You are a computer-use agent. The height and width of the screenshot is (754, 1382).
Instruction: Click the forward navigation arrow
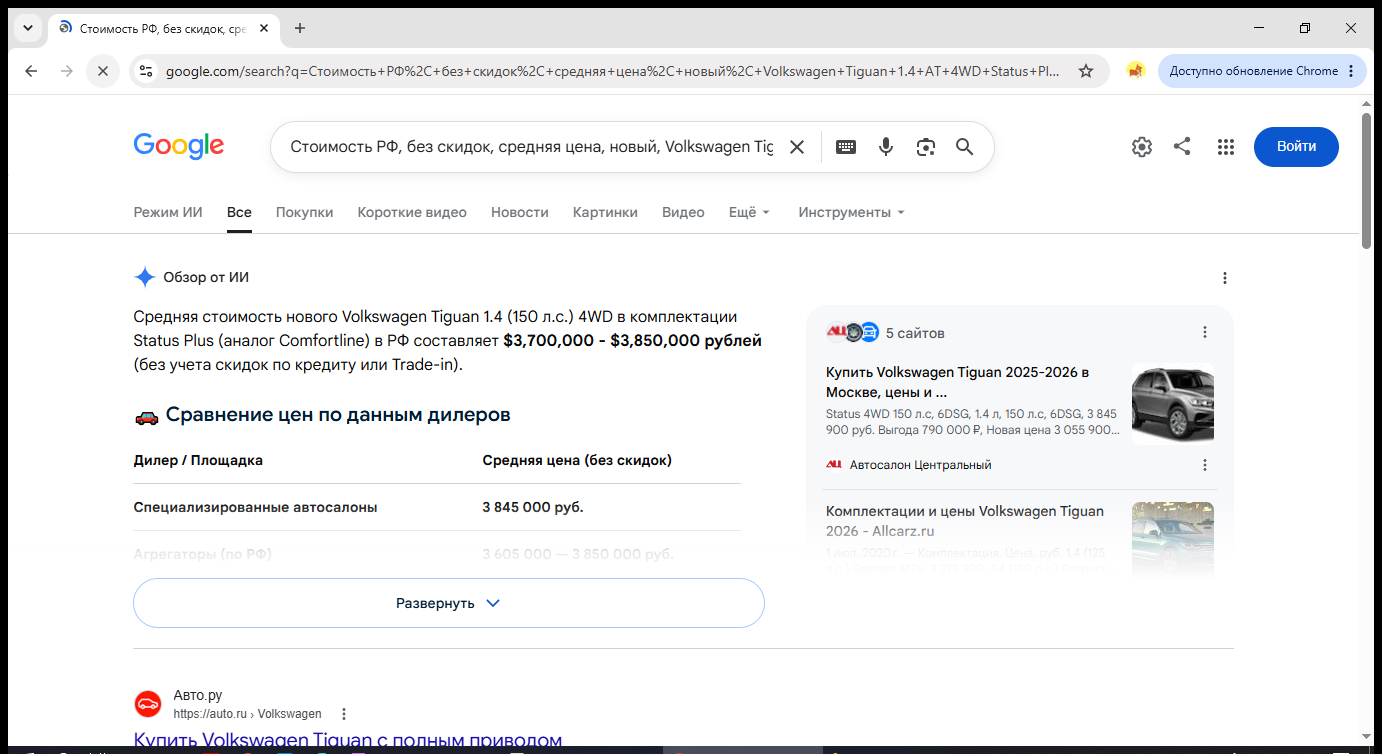[67, 71]
